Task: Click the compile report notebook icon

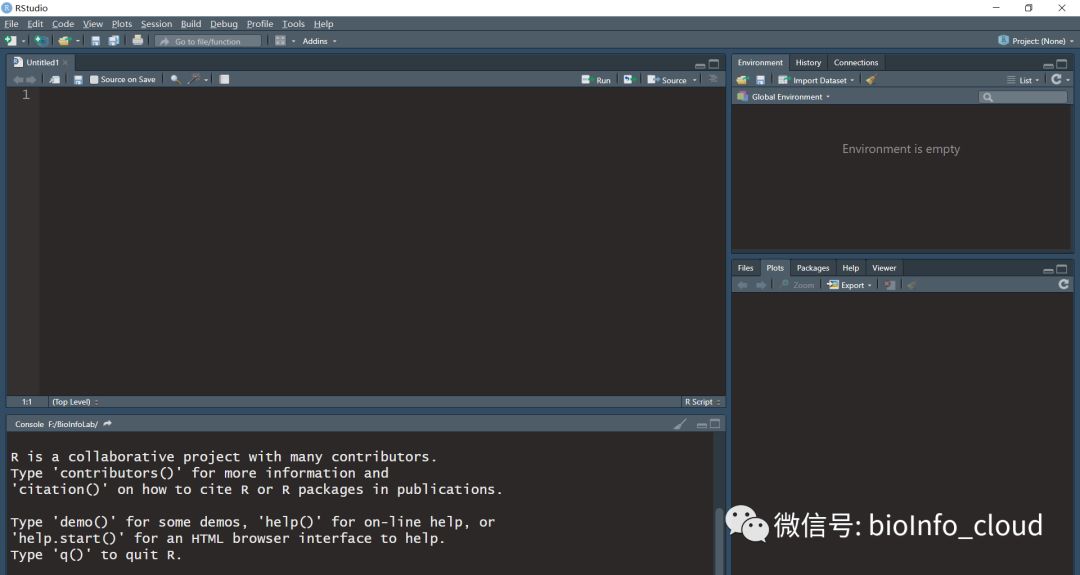Action: (225, 80)
